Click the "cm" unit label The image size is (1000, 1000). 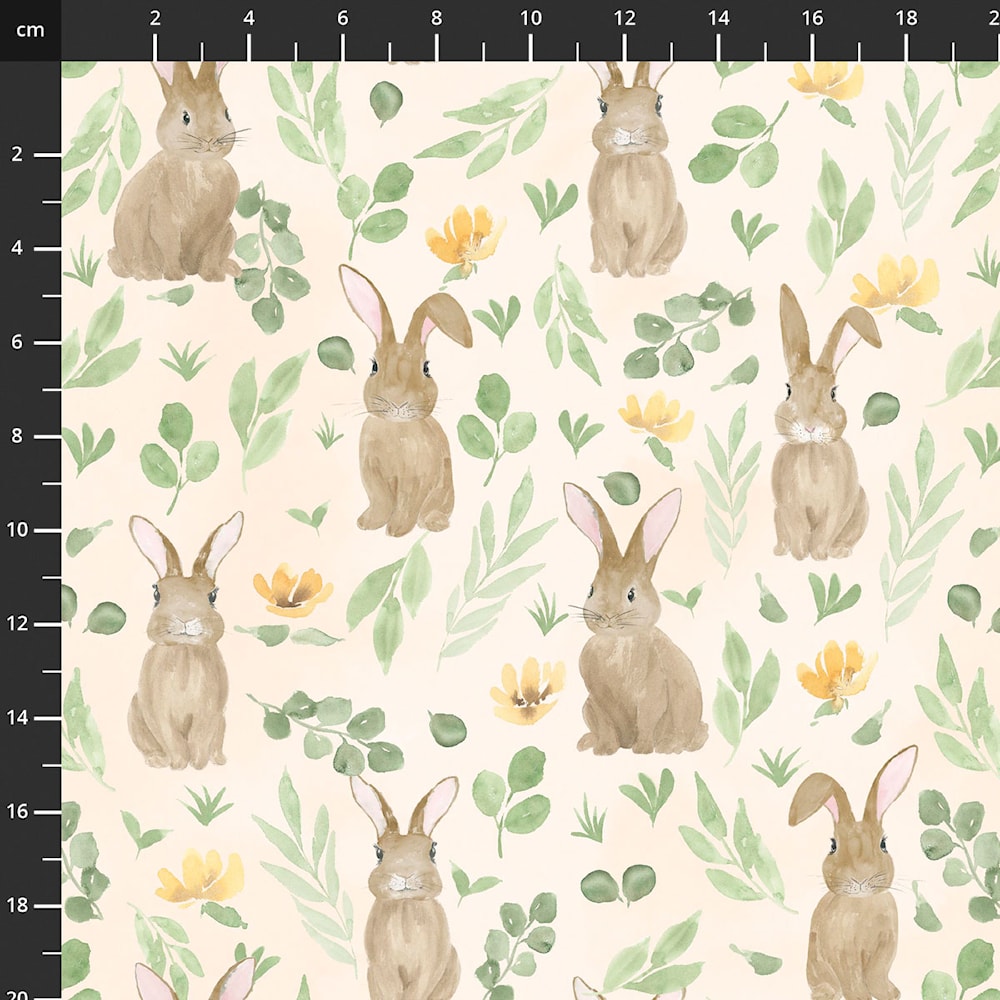tap(30, 31)
